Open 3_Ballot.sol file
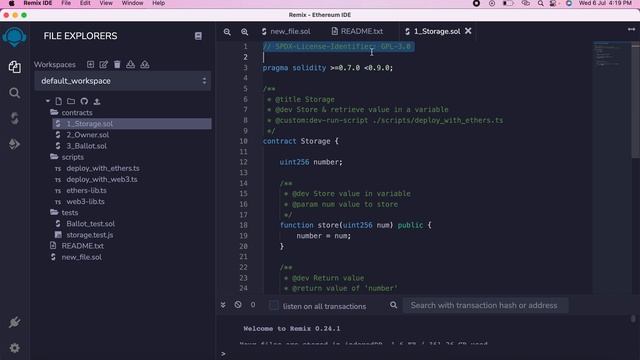 [86, 146]
